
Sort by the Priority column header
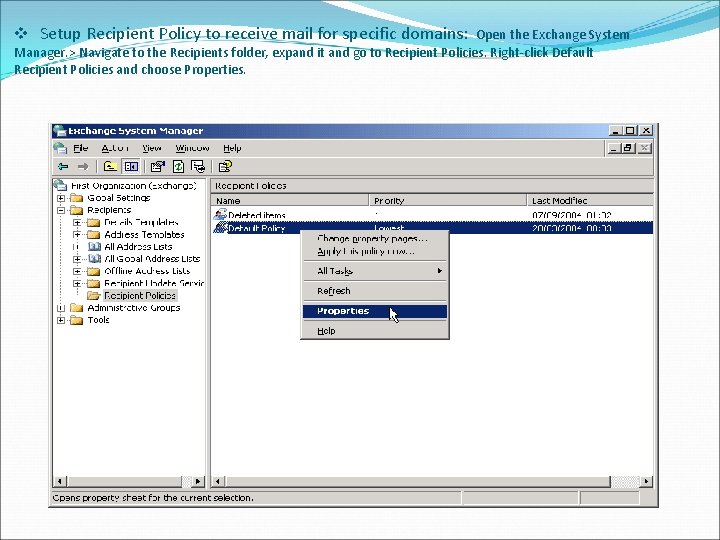(448, 201)
